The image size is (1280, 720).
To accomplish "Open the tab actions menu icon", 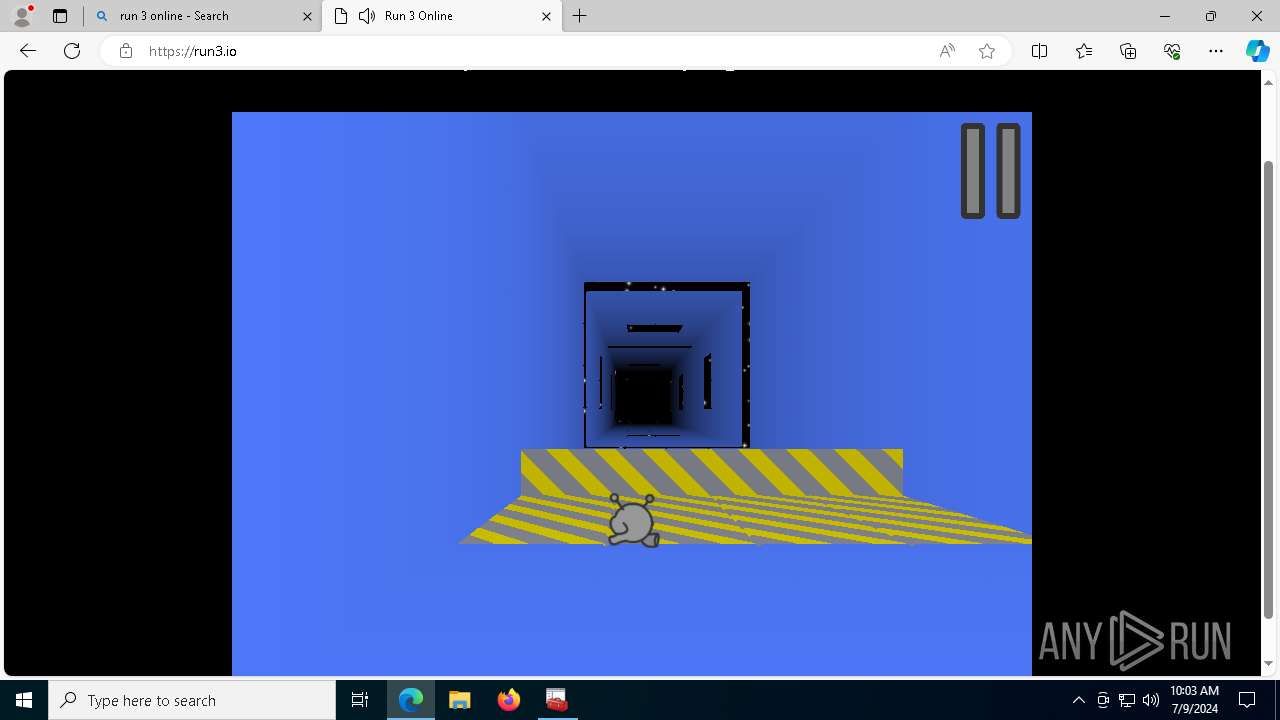I will click(x=60, y=16).
